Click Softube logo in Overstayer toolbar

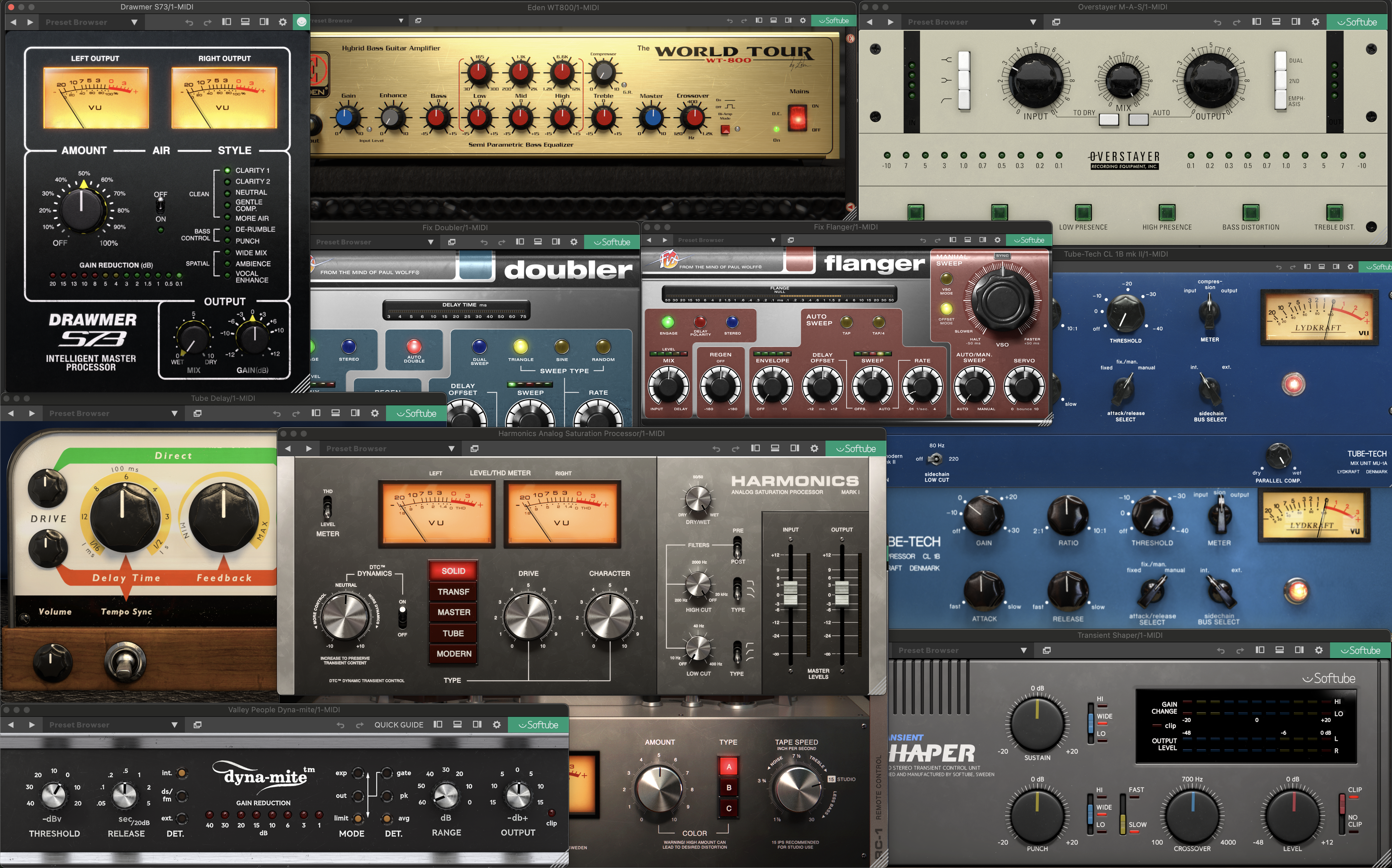1357,22
